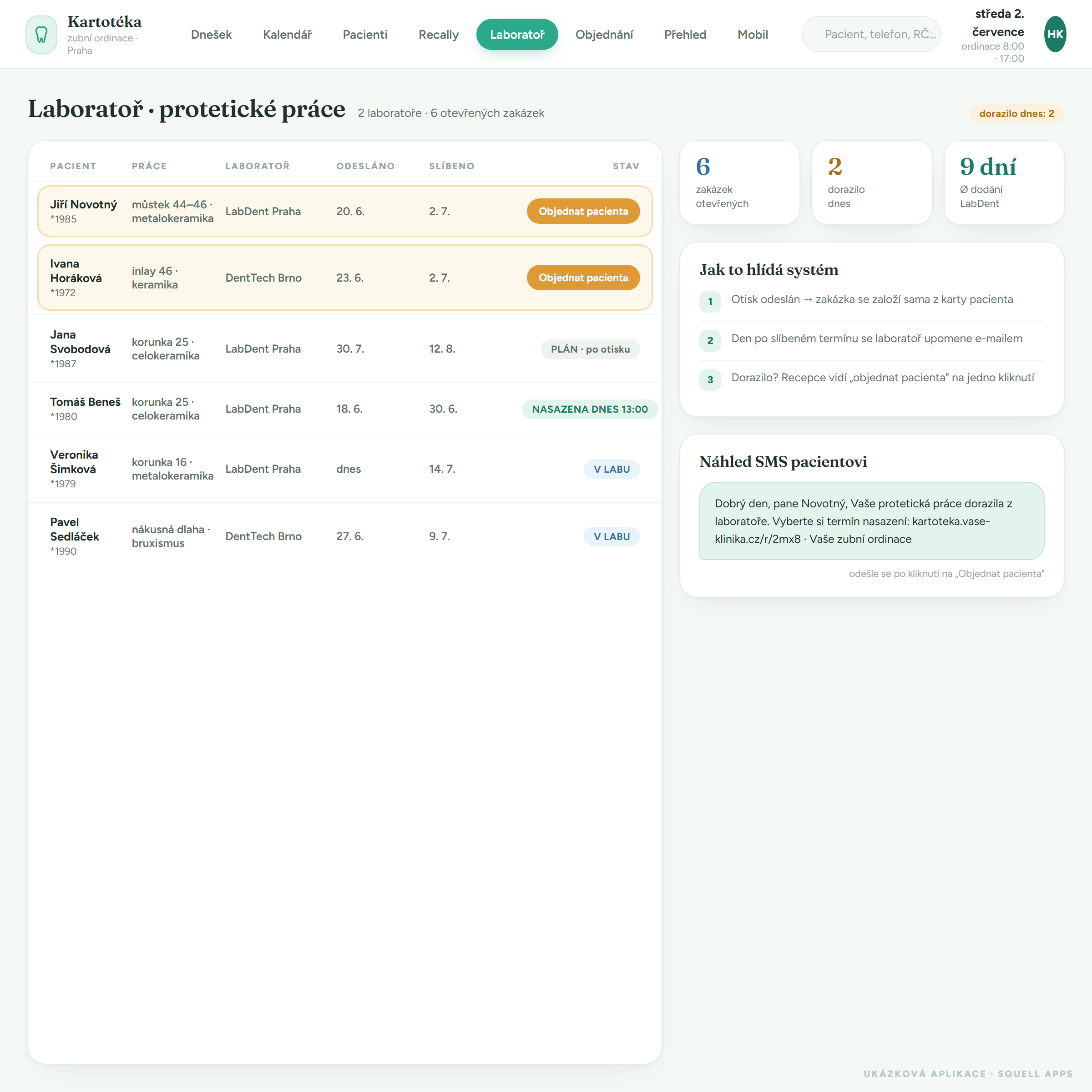1092x1092 pixels.
Task: Focus the patient search field
Action: tap(871, 35)
